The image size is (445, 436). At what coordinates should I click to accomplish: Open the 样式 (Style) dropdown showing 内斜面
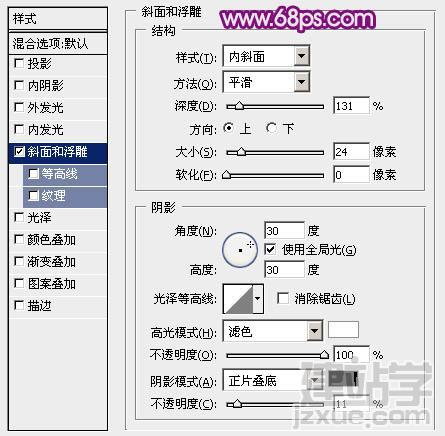pyautogui.click(x=266, y=56)
